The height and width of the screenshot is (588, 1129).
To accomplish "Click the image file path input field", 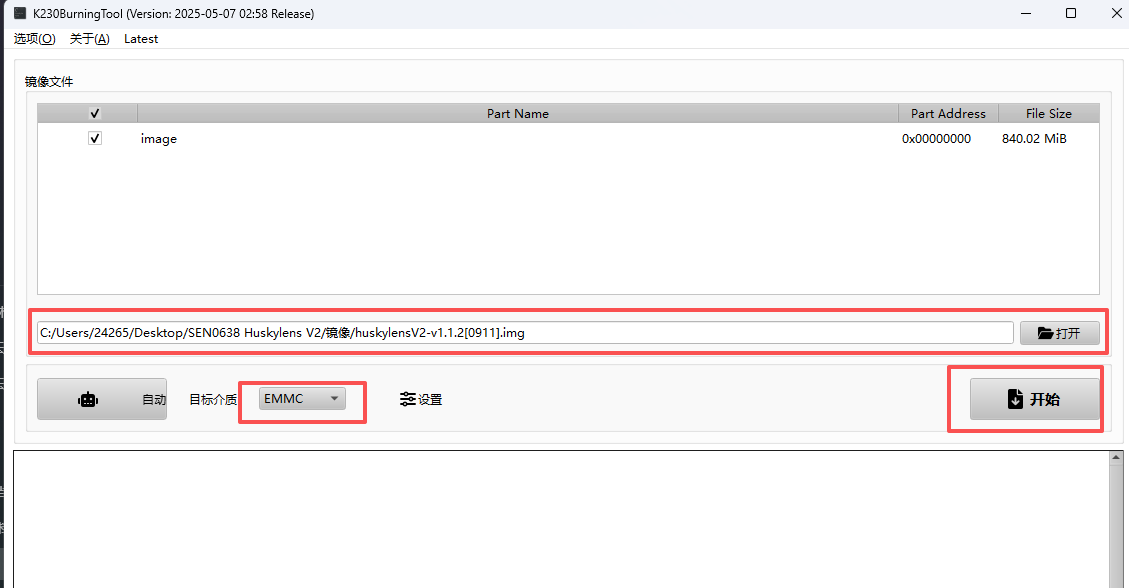I will [524, 333].
